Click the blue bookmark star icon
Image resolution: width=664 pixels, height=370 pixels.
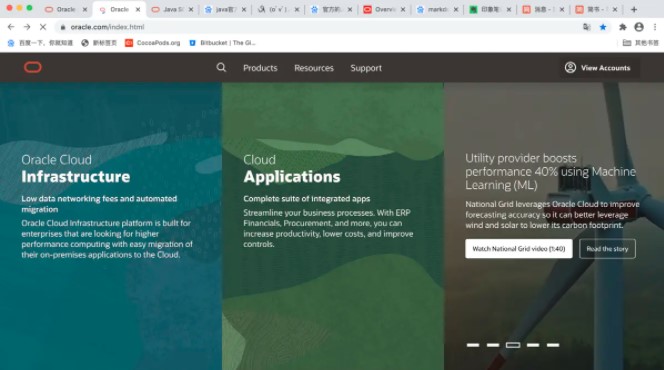pos(603,27)
